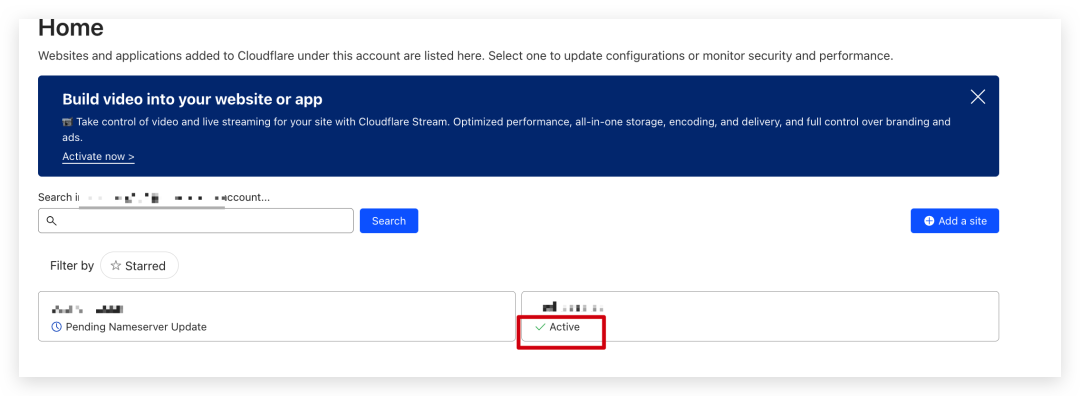Click the Build video into your website heading
Image resolution: width=1080 pixels, height=396 pixels.
pyautogui.click(x=192, y=99)
